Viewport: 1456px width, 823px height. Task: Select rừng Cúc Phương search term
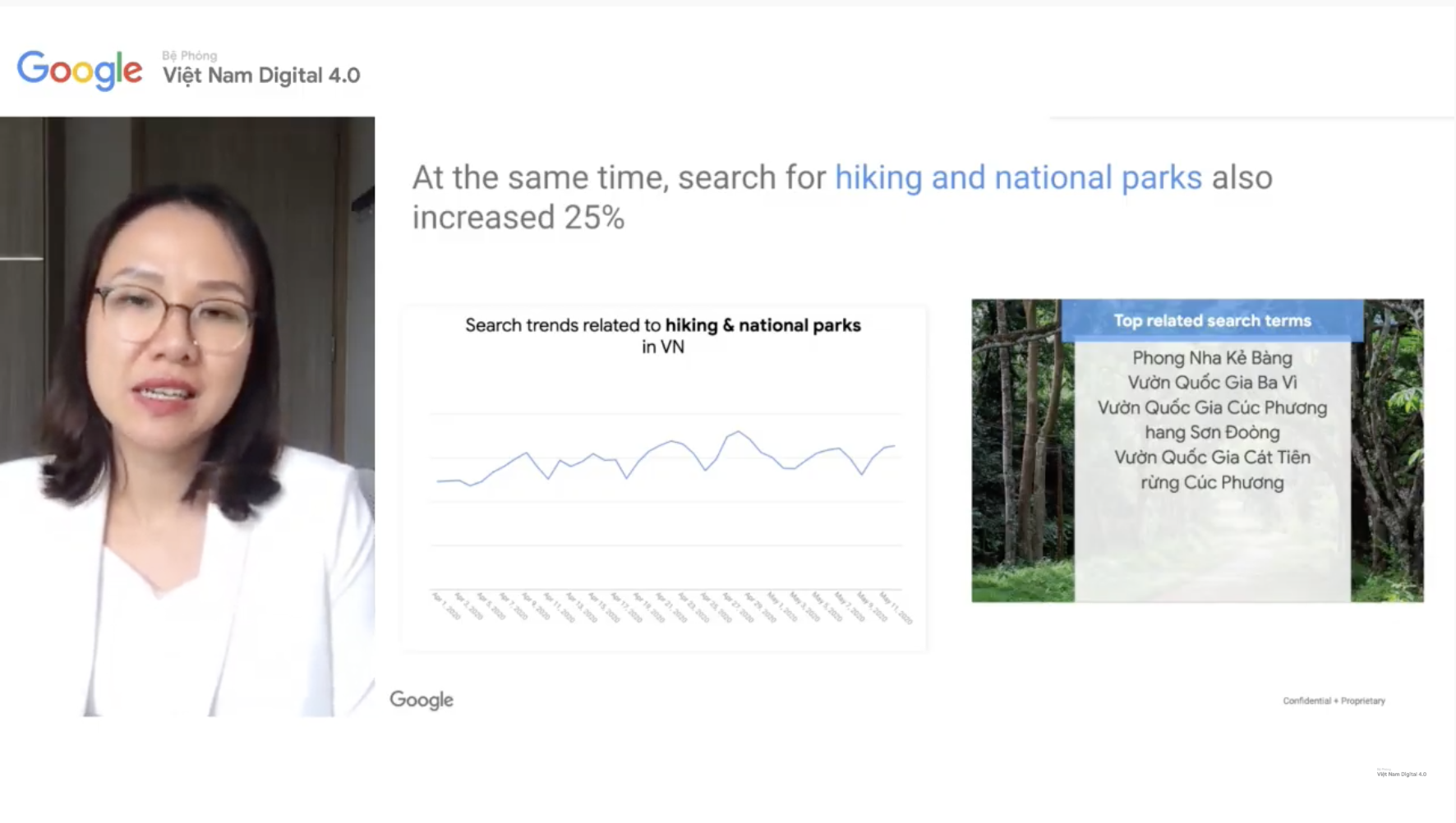(1212, 482)
